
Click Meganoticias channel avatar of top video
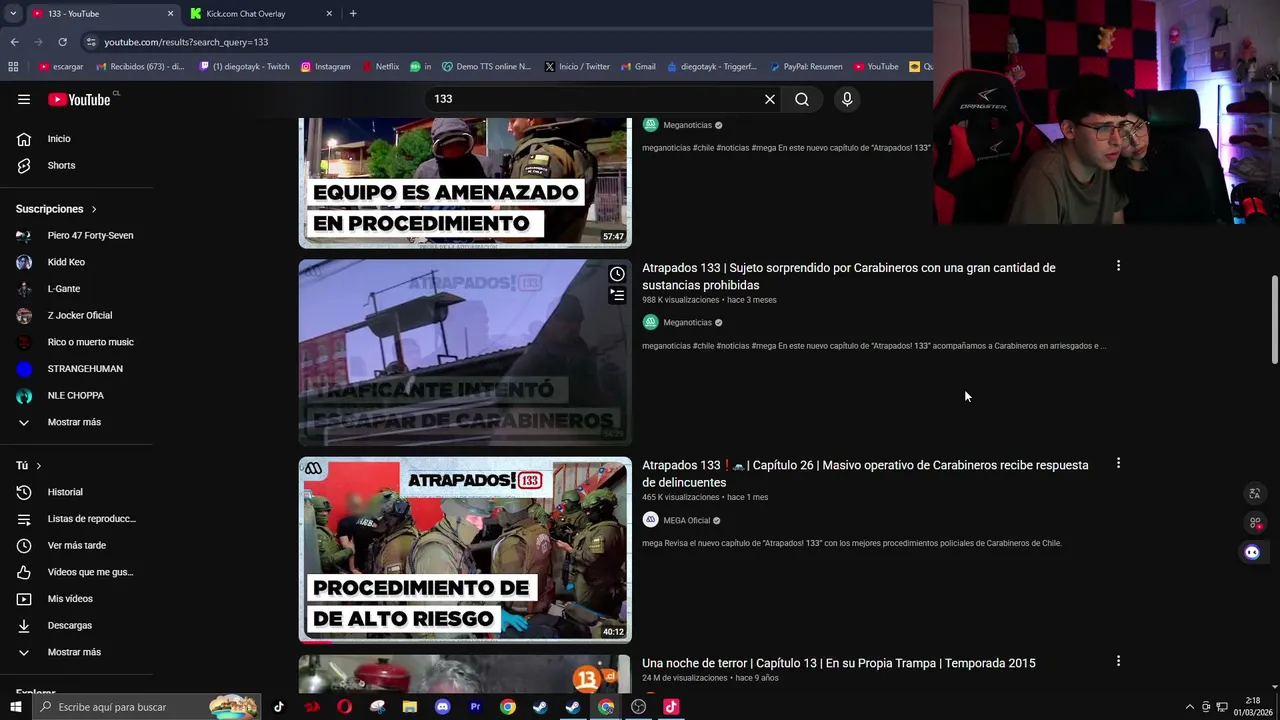[x=650, y=125]
